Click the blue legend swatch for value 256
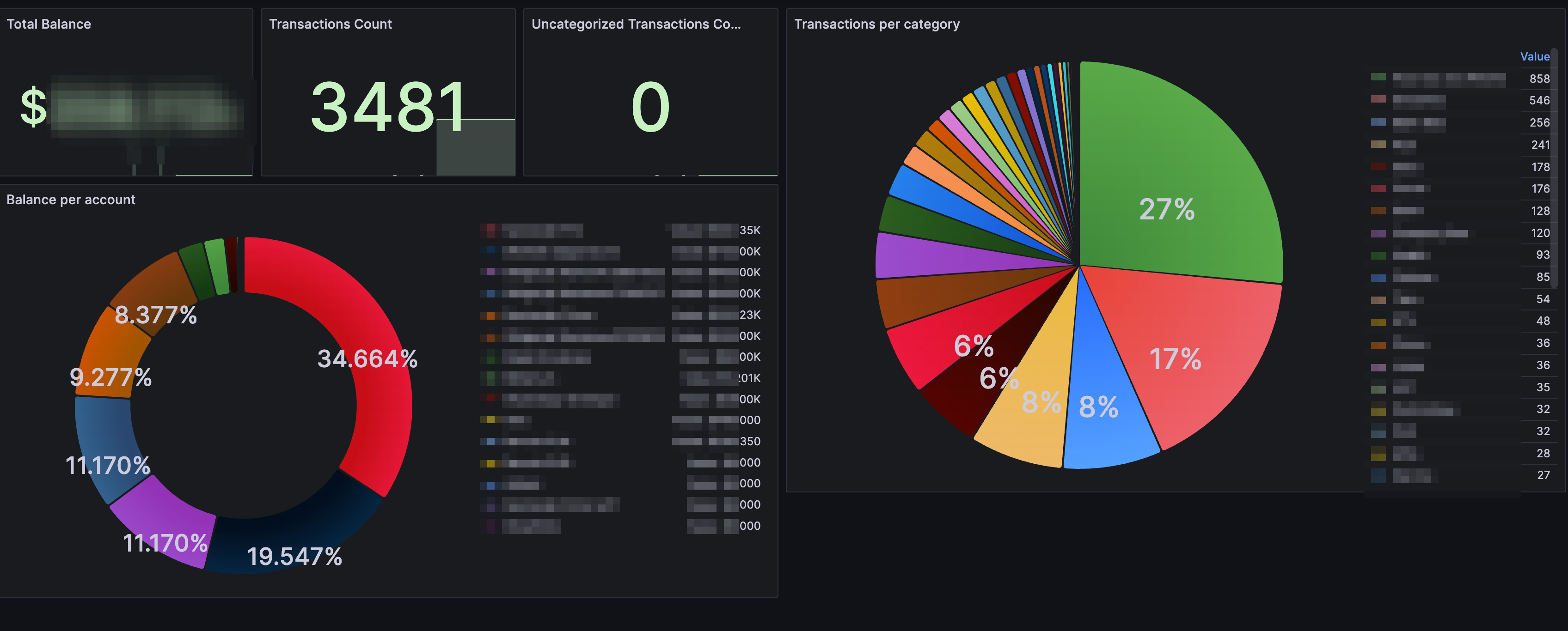This screenshot has height=631, width=1568. pyautogui.click(x=1378, y=122)
